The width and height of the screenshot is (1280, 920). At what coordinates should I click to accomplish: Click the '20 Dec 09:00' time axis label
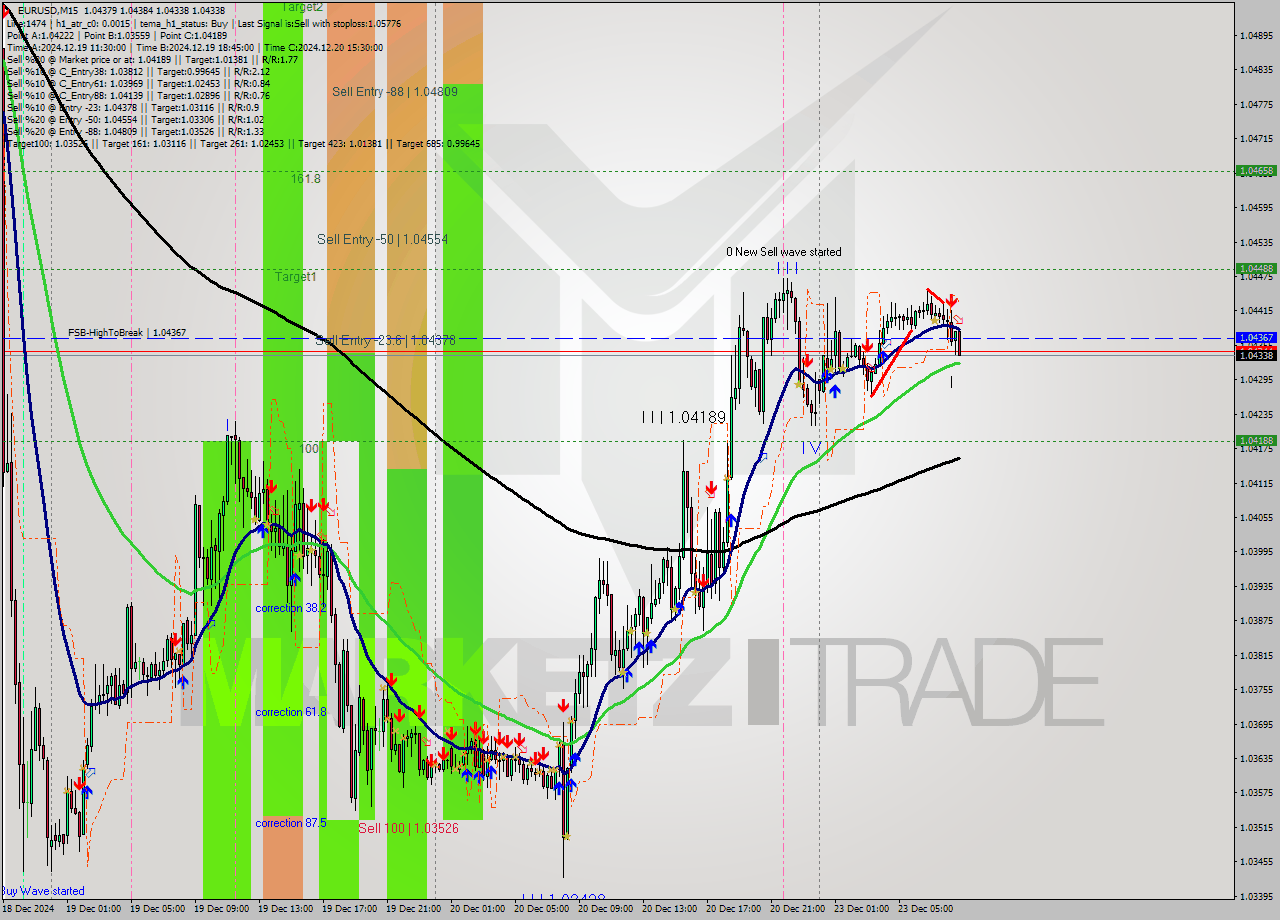(605, 909)
